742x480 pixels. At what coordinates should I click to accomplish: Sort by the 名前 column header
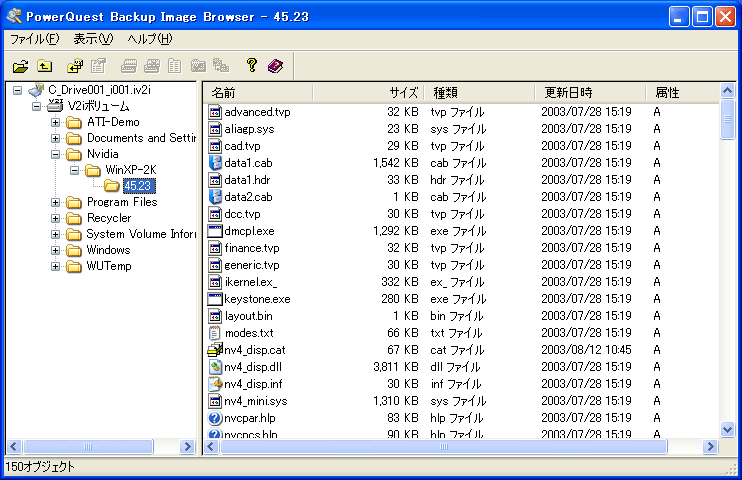[259, 93]
